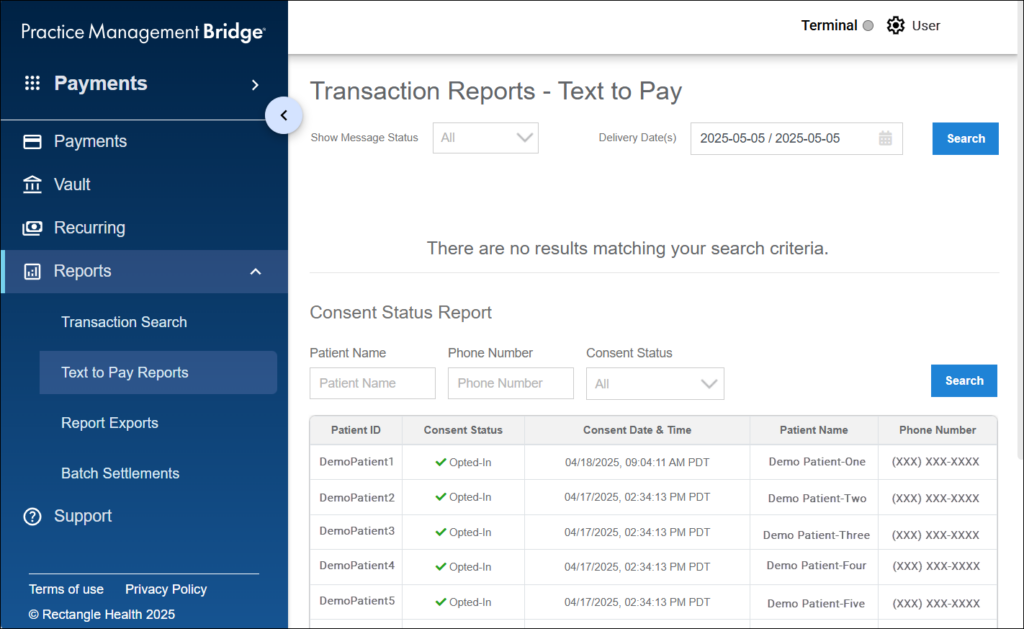The image size is (1024, 629).
Task: Click the Vault bank building icon
Action: tap(32, 185)
